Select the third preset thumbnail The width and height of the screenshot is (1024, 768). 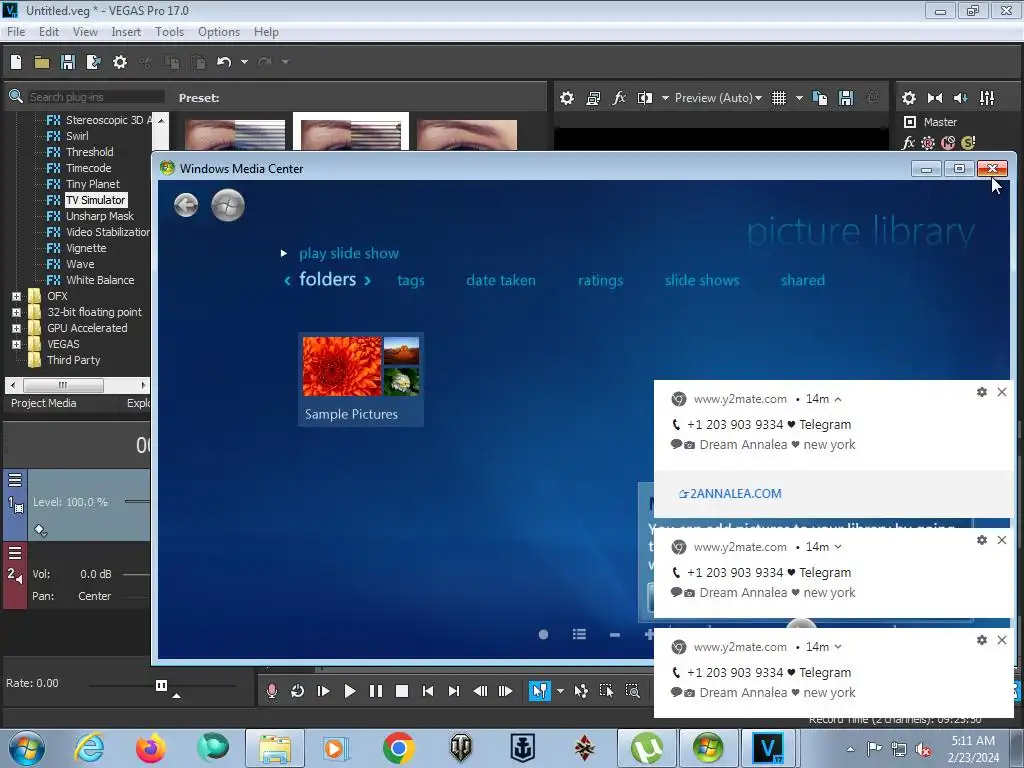tap(467, 135)
